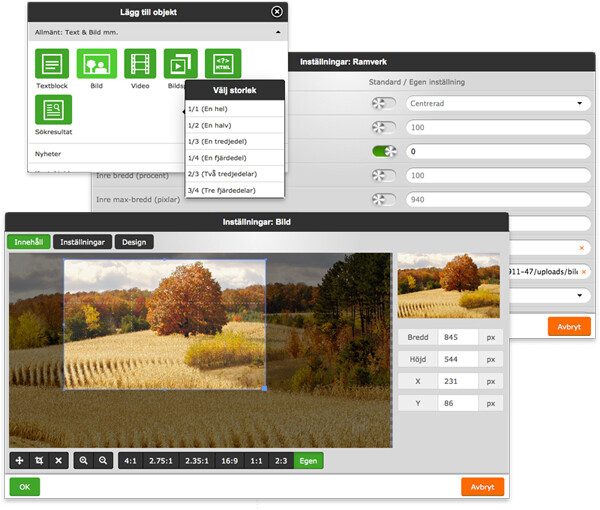The width and height of the screenshot is (600, 510).
Task: Toggle custom setting switch beside Centrerad
Action: click(384, 103)
